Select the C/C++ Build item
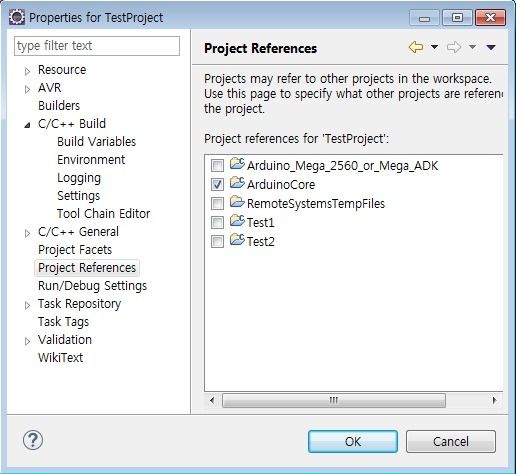This screenshot has height=474, width=516. [72, 124]
